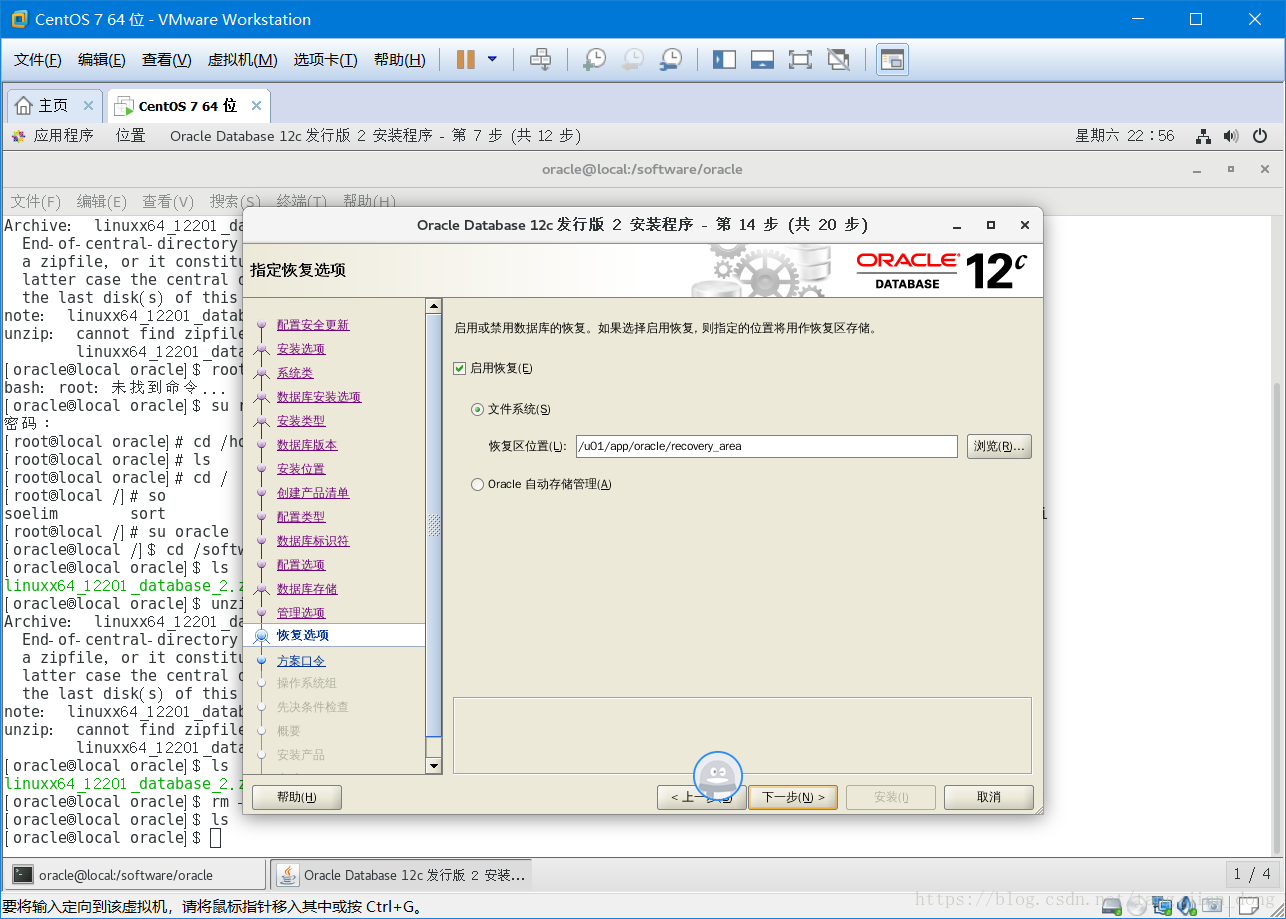The width and height of the screenshot is (1286, 919).
Task: Click the 取消 button
Action: click(x=989, y=797)
